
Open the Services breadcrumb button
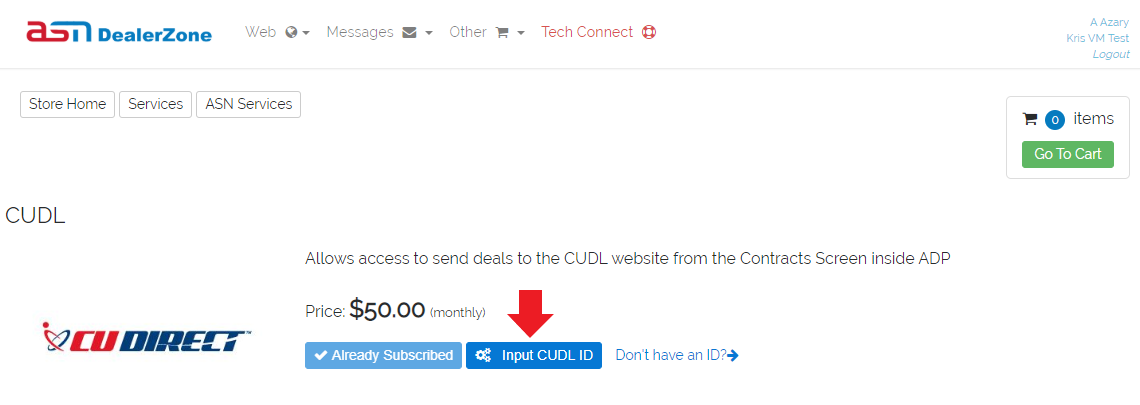point(156,104)
